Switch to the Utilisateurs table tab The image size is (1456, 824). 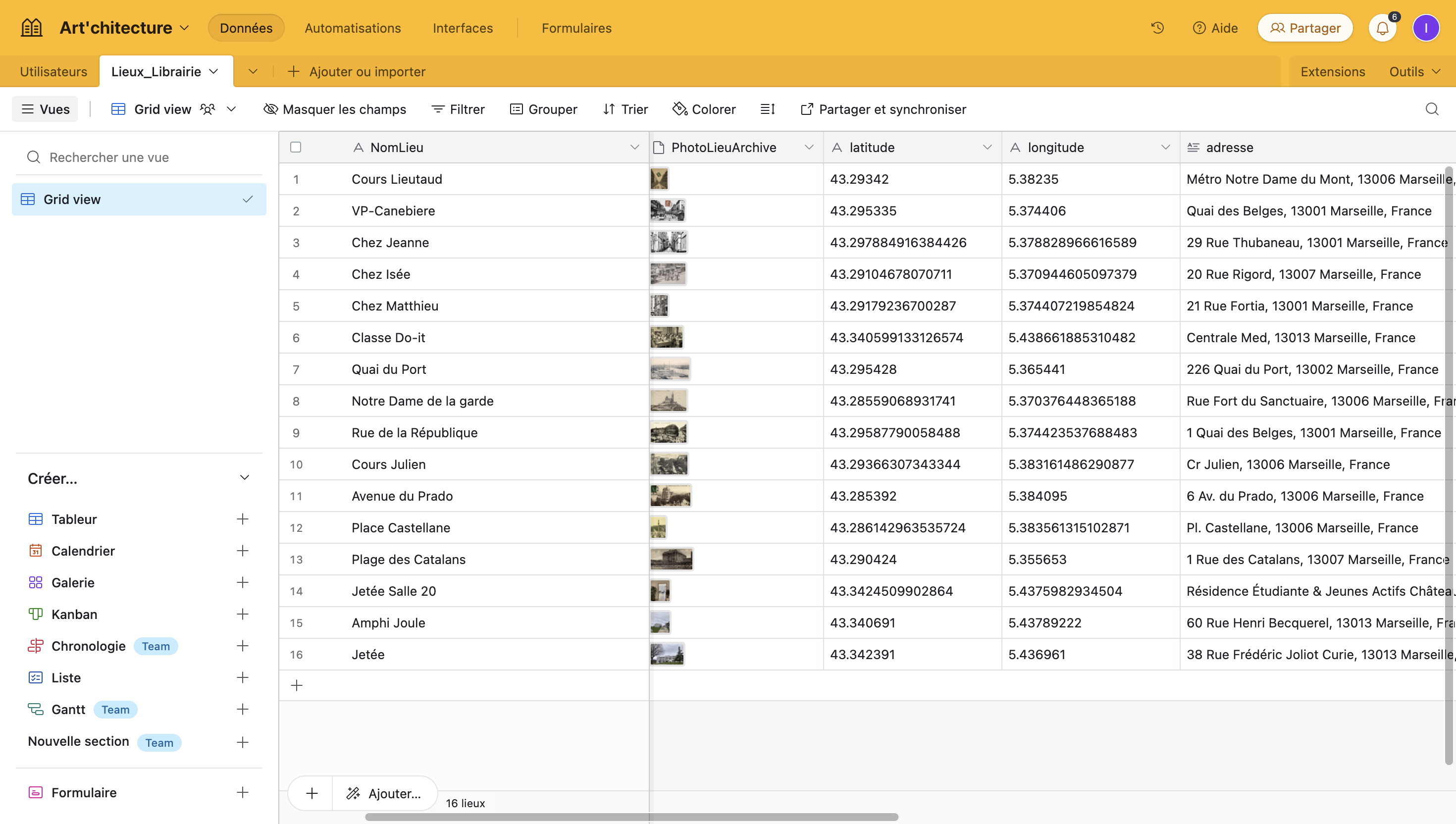coord(53,72)
